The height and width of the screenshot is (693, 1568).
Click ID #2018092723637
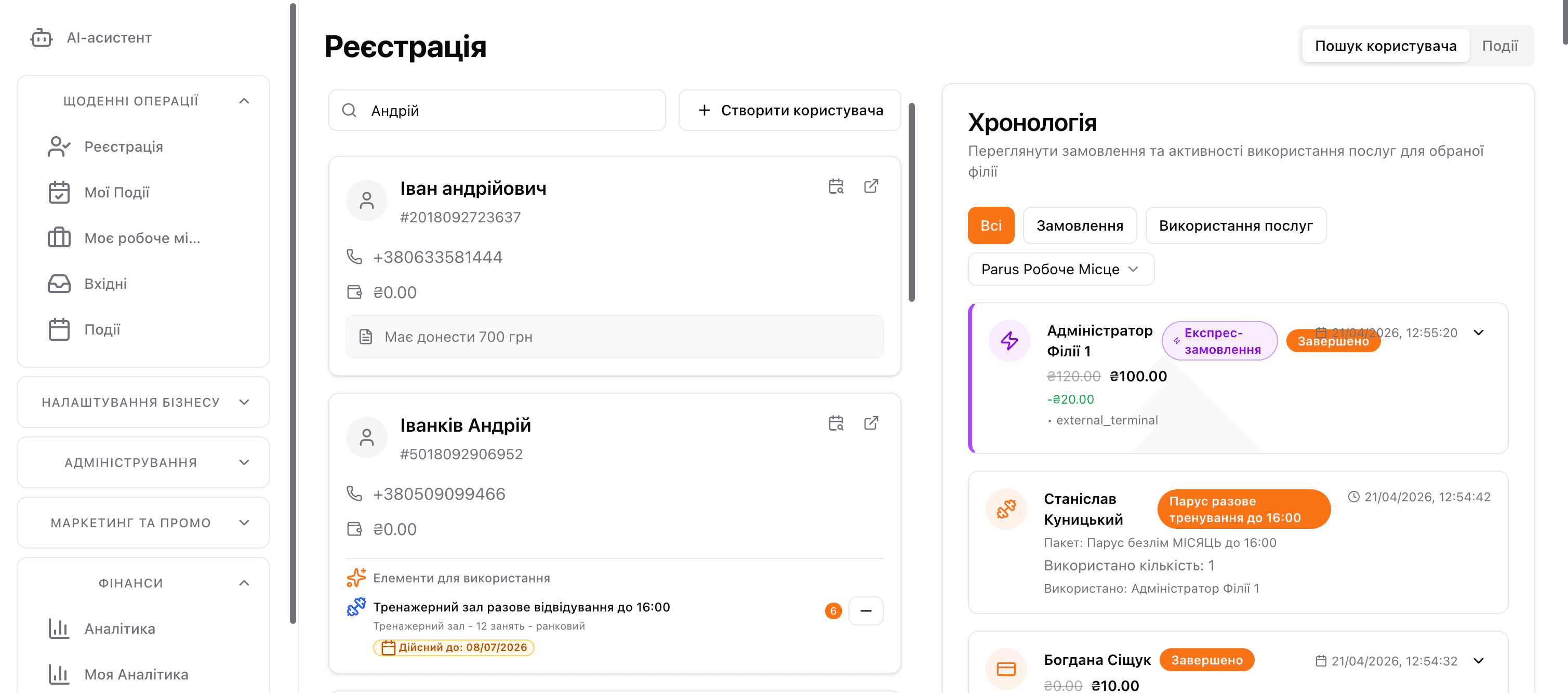(x=460, y=217)
